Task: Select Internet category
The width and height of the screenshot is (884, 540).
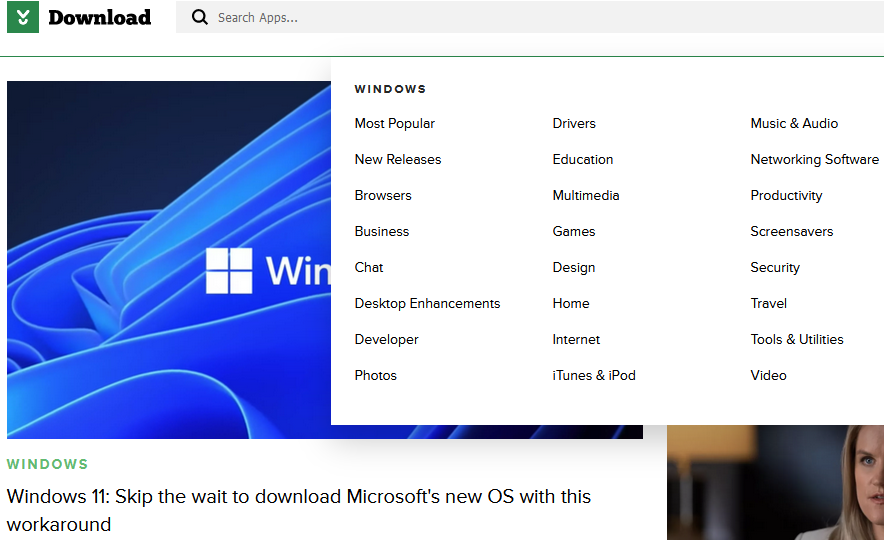Action: (x=576, y=340)
